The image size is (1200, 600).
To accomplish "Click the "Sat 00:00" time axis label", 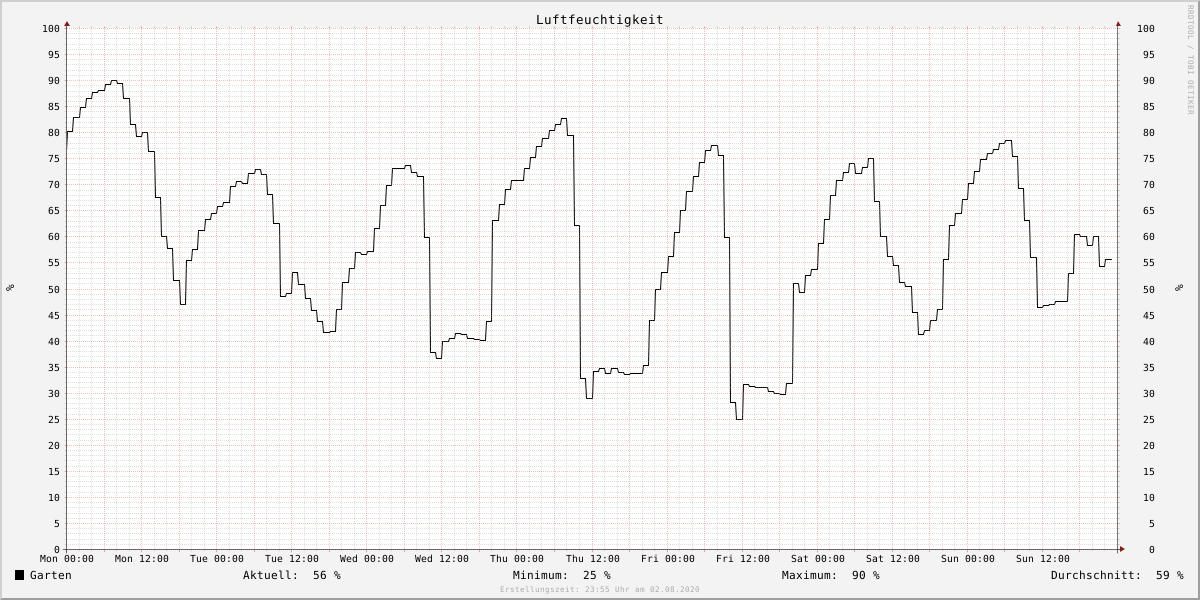I will (818, 559).
